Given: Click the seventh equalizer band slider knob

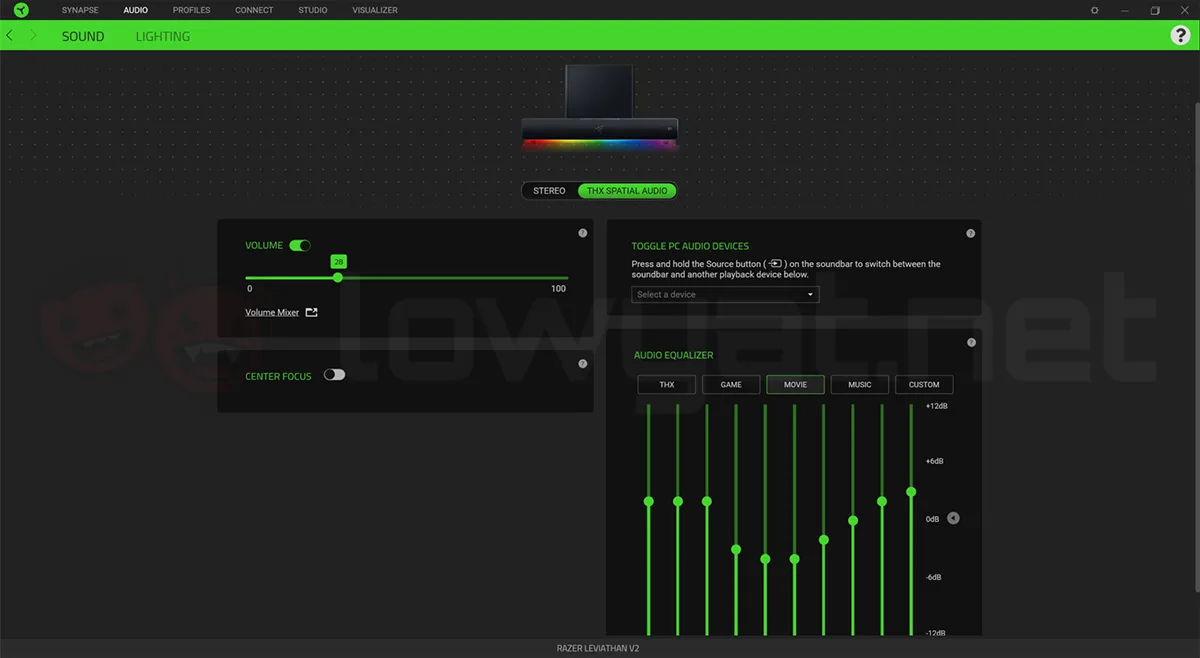Looking at the screenshot, I should [824, 540].
